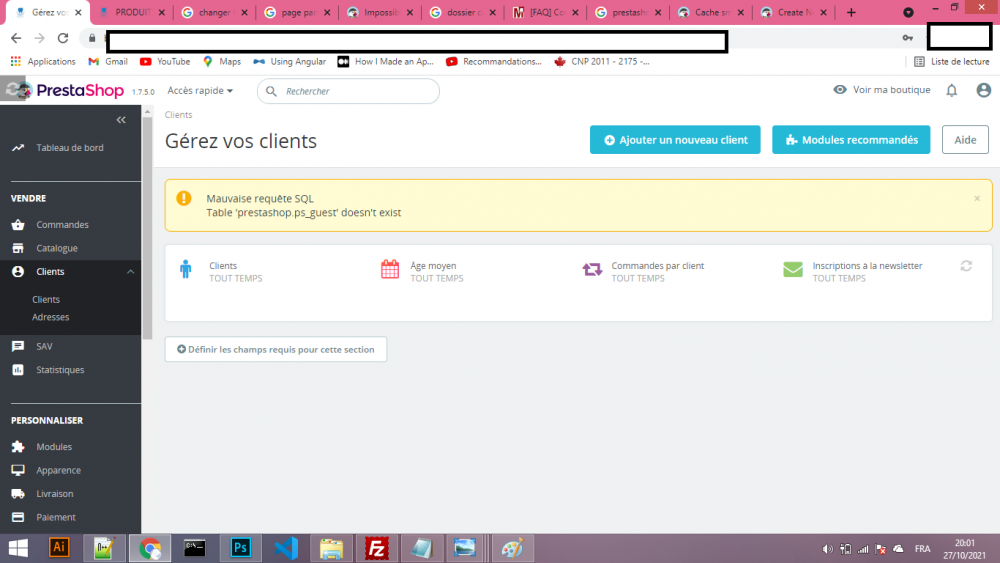The height and width of the screenshot is (563, 1000).
Task: Click the Commandes par client KPI icon
Action: [592, 269]
